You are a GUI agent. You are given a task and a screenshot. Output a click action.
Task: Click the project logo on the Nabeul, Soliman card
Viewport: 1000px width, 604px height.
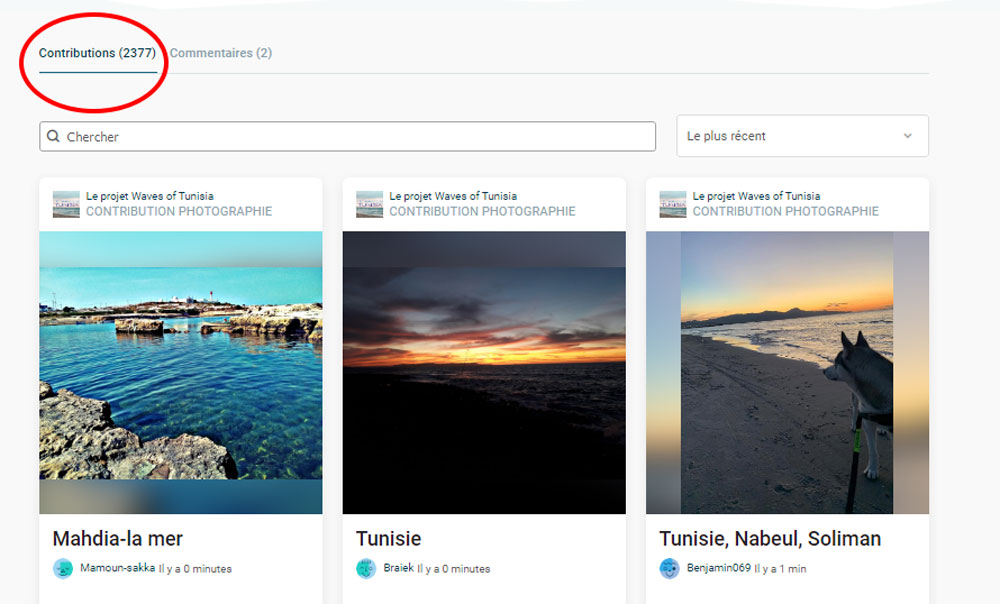pos(673,204)
